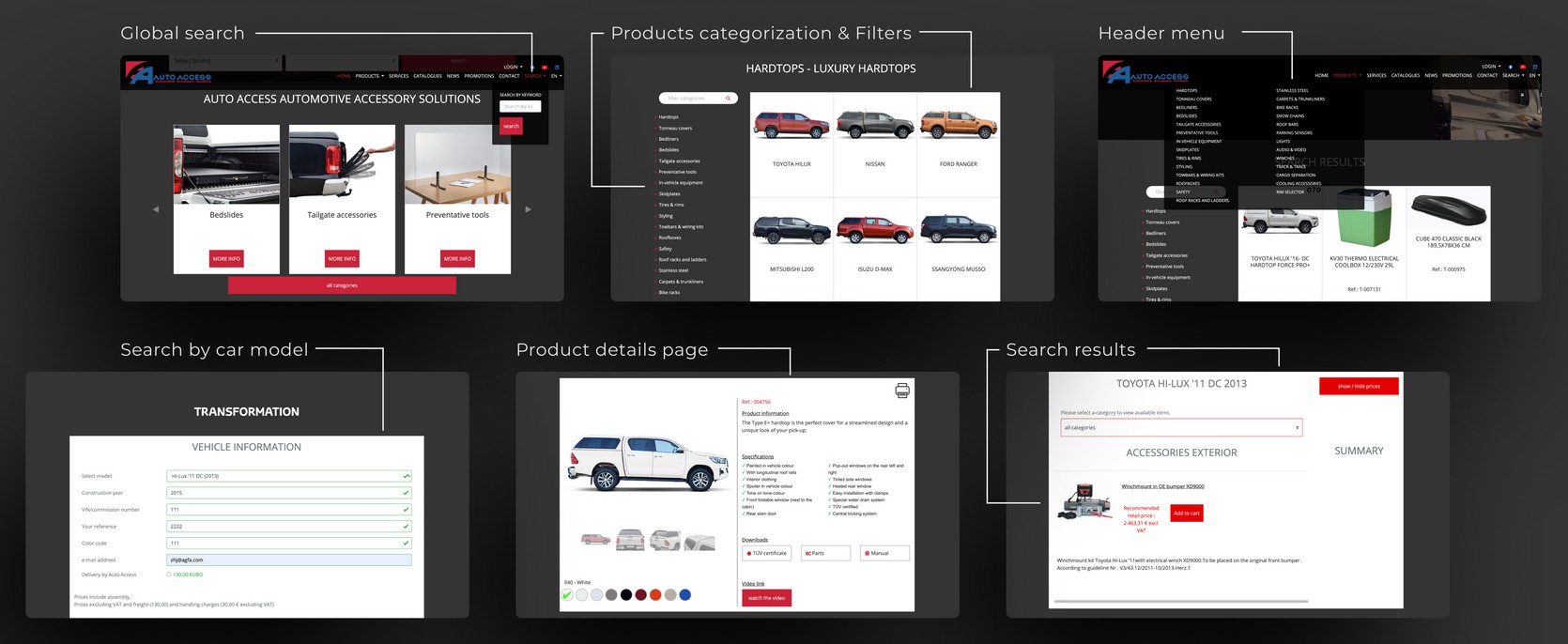Show next categories with carousel right arrow
Screen dimensions: 1568x644
tap(528, 209)
